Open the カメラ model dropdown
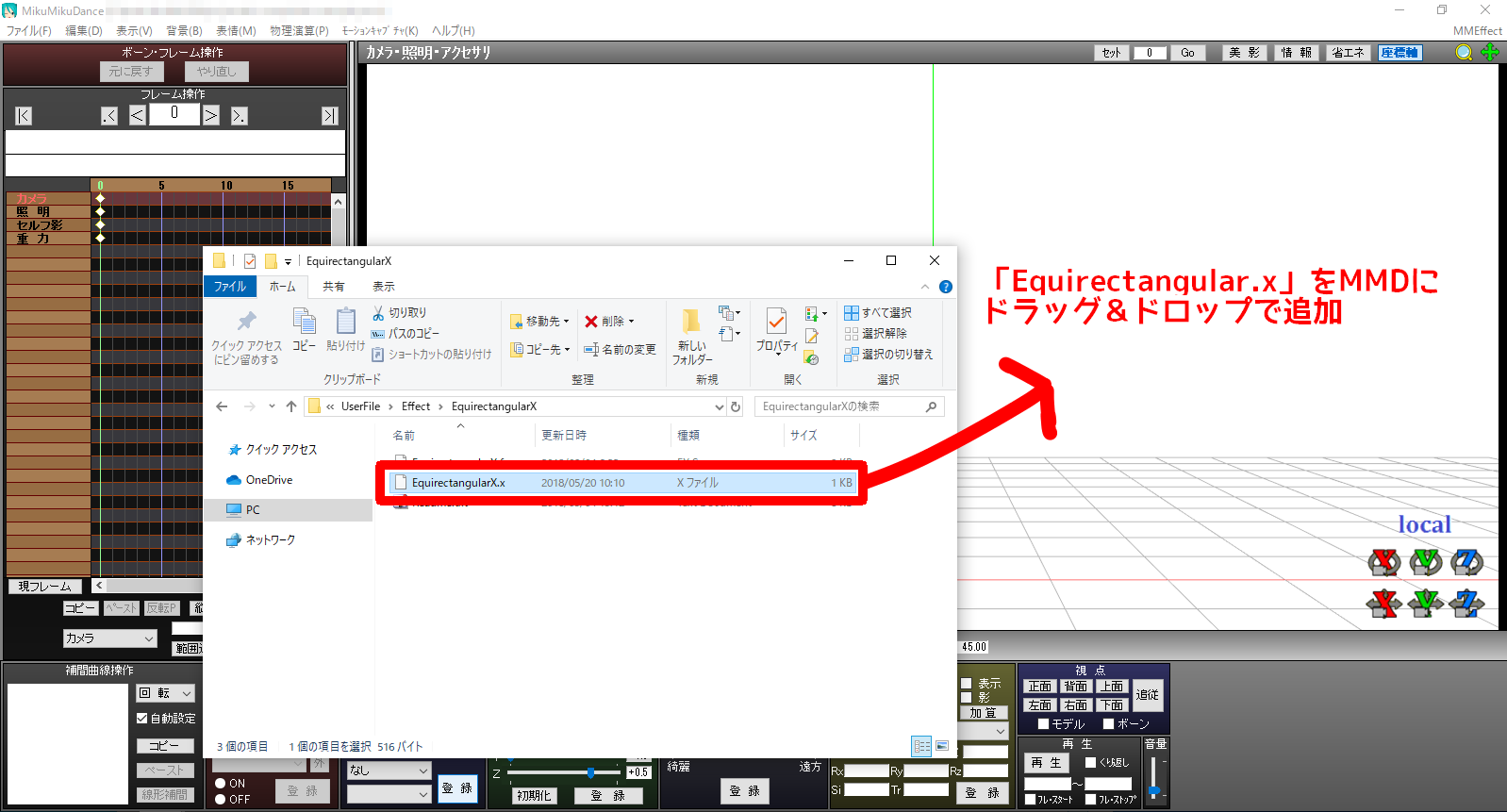The height and width of the screenshot is (812, 1507). [x=109, y=638]
